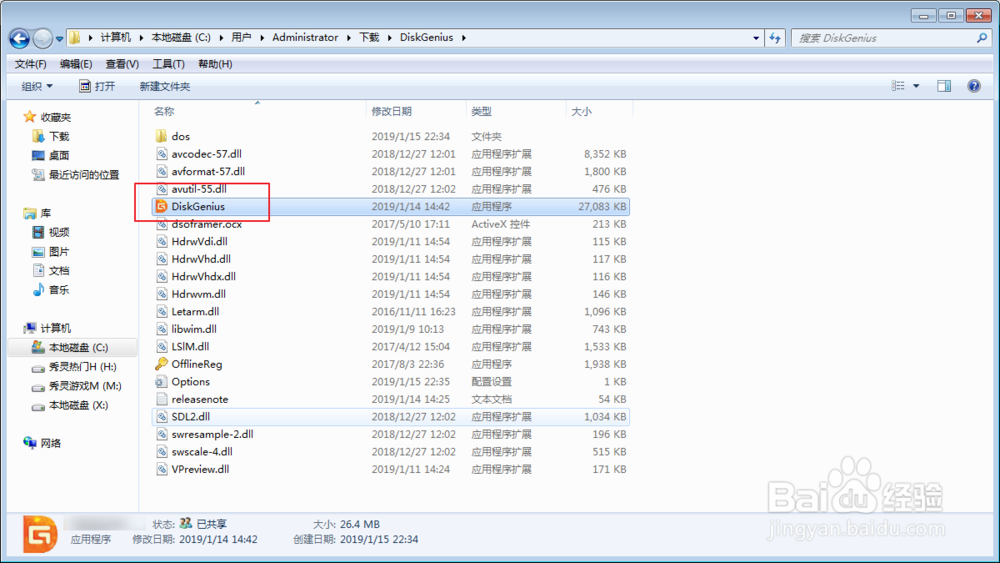Open the 查看(V) menu
The image size is (1000, 563).
122,64
